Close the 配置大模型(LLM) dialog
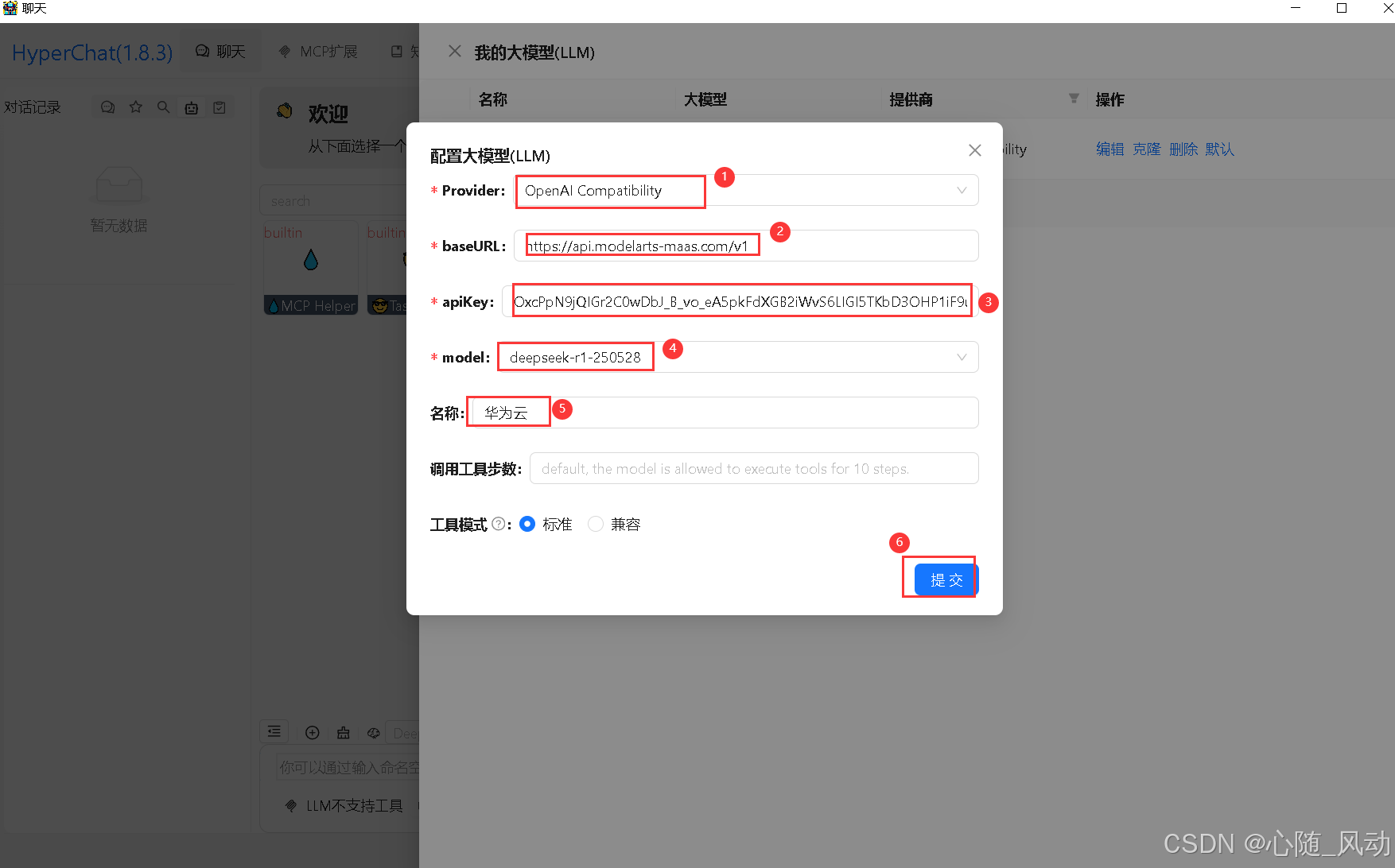Image resolution: width=1395 pixels, height=868 pixels. pyautogui.click(x=974, y=150)
